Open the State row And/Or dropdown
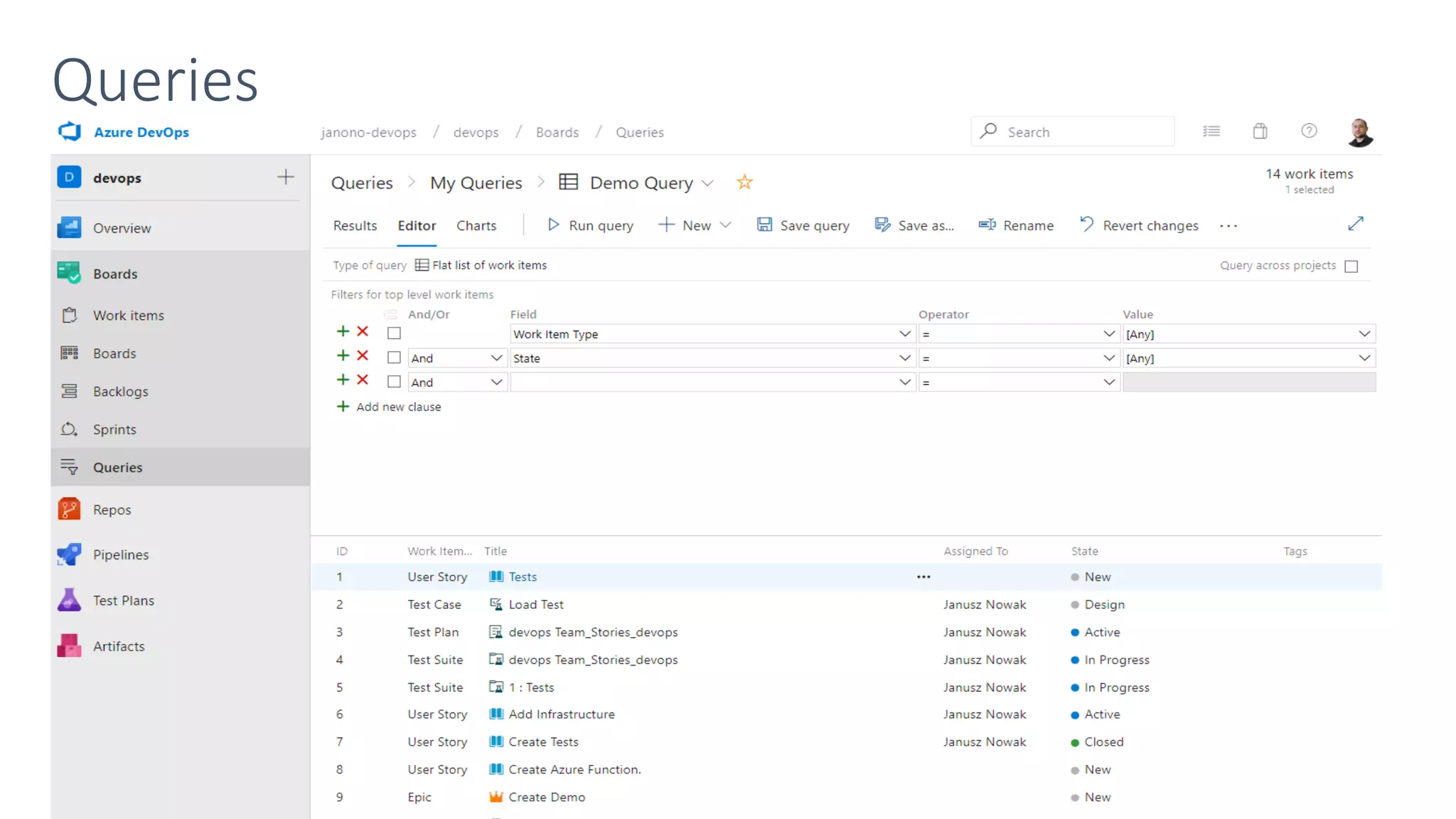 (496, 358)
